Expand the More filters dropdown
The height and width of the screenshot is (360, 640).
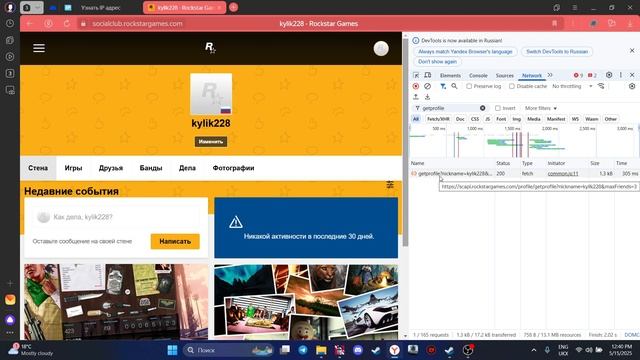tap(540, 108)
